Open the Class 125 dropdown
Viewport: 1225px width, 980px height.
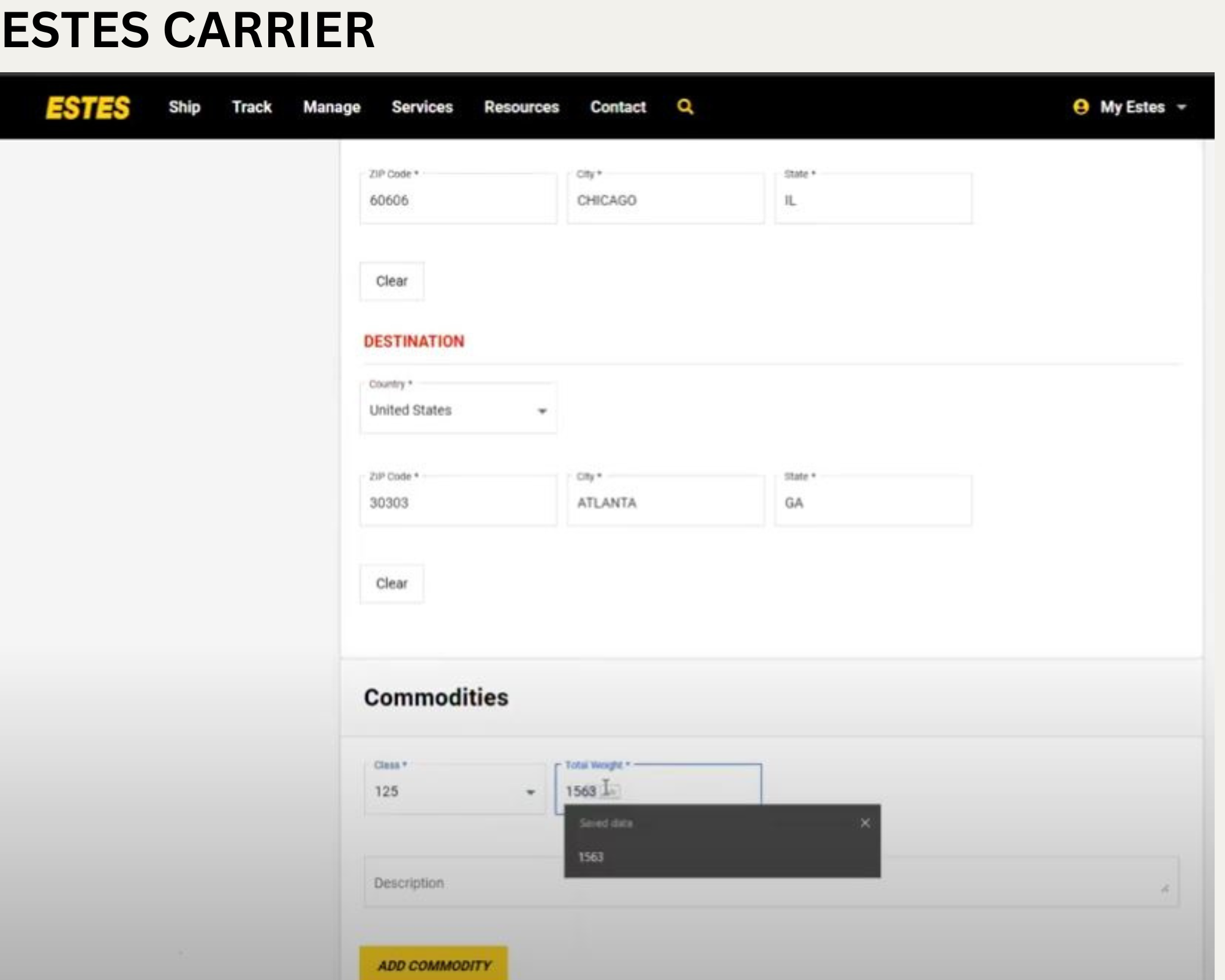click(454, 791)
